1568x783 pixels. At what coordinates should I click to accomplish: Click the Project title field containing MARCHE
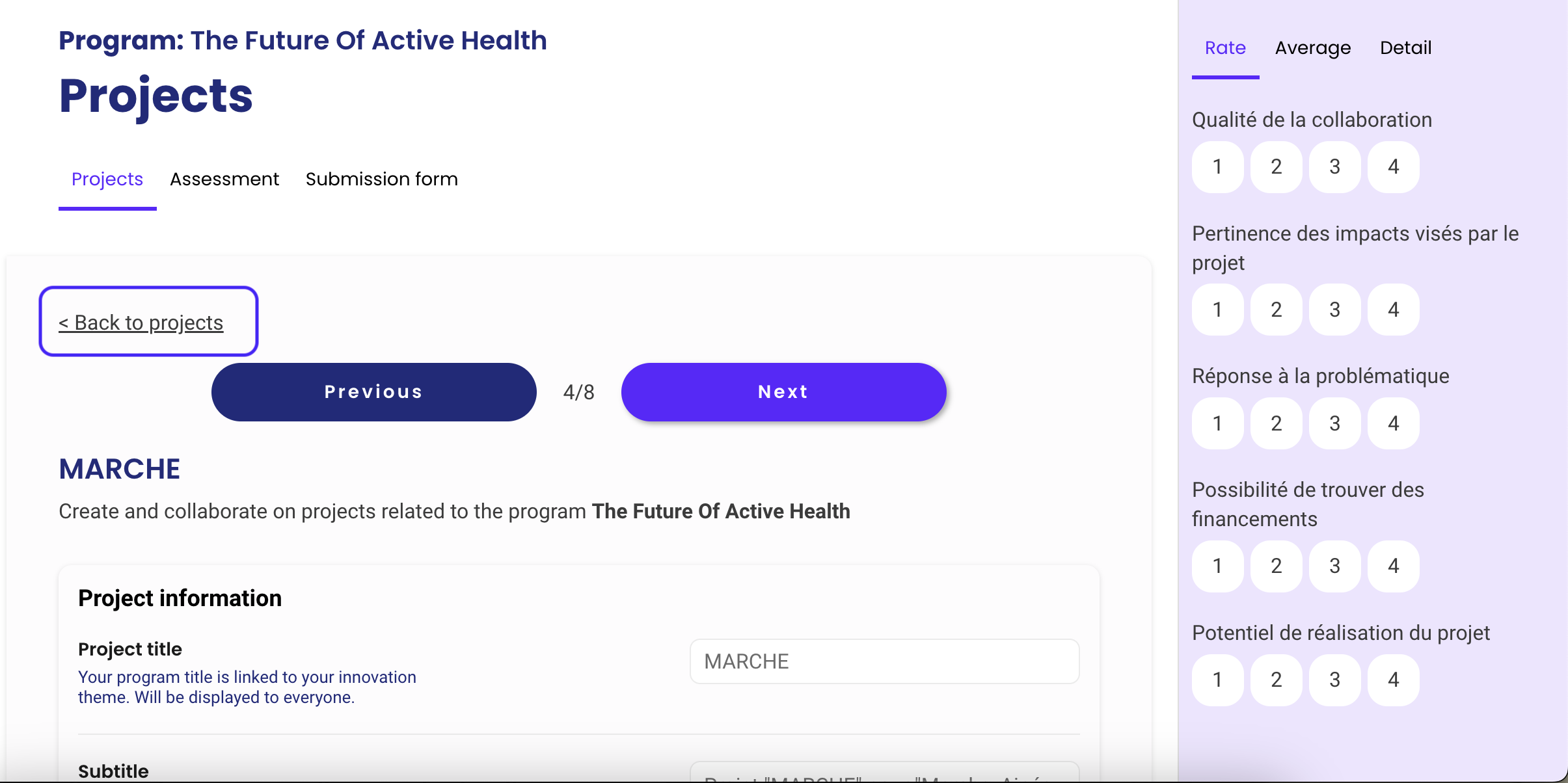click(x=884, y=661)
